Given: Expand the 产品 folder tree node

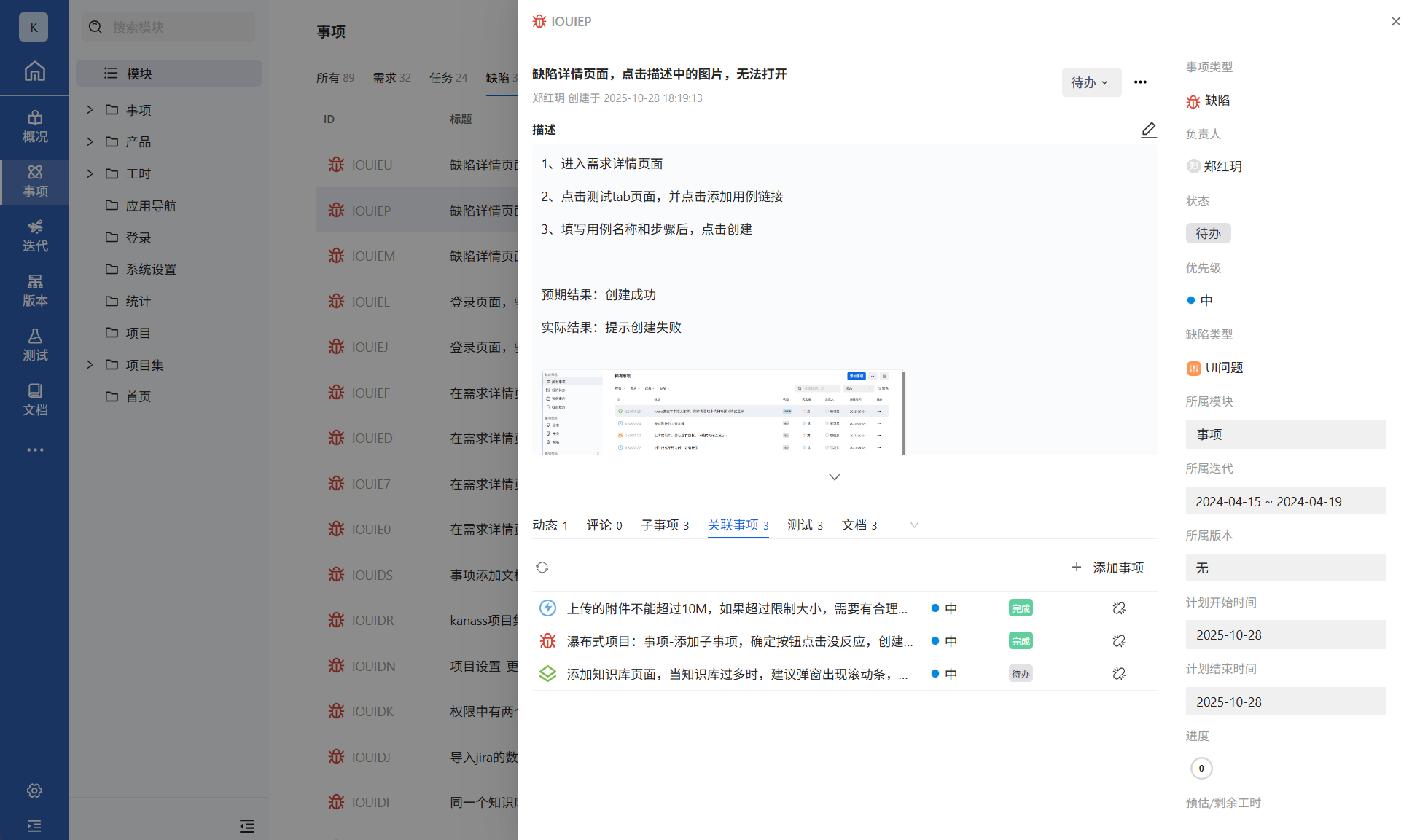Looking at the screenshot, I should pyautogui.click(x=90, y=141).
